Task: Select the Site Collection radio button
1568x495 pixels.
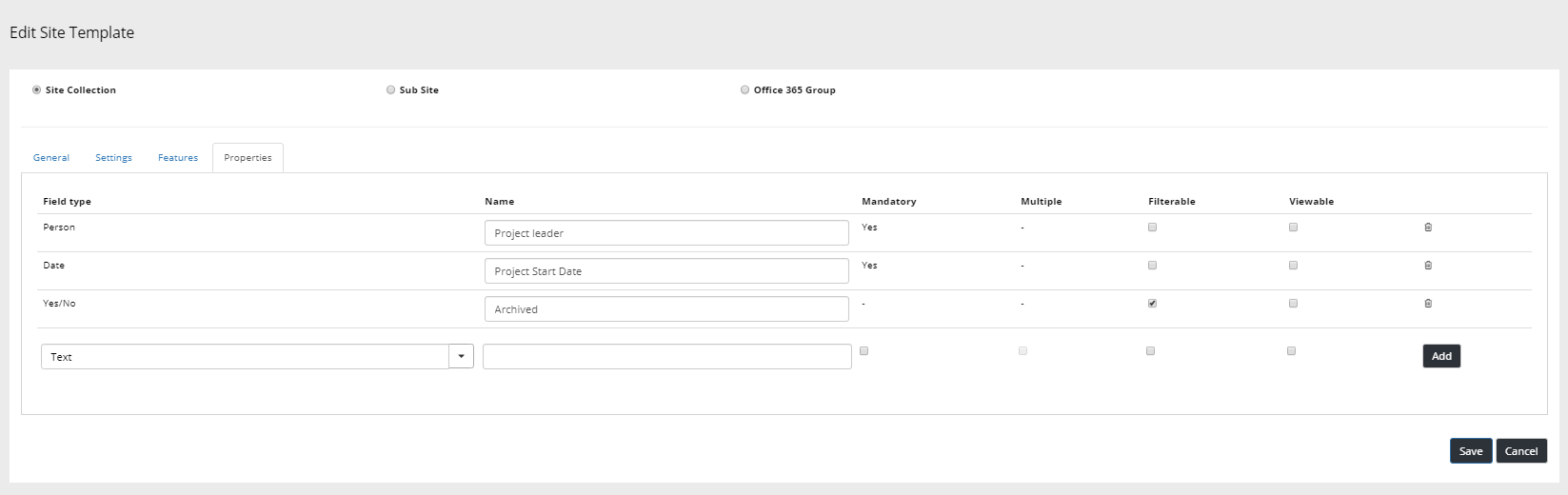Action: coord(36,89)
